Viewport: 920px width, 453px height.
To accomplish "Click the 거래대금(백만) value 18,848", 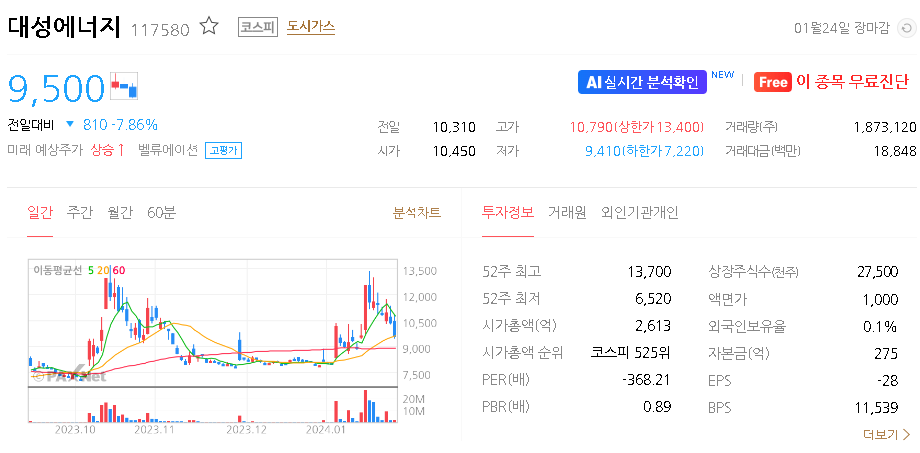I will click(x=895, y=151).
